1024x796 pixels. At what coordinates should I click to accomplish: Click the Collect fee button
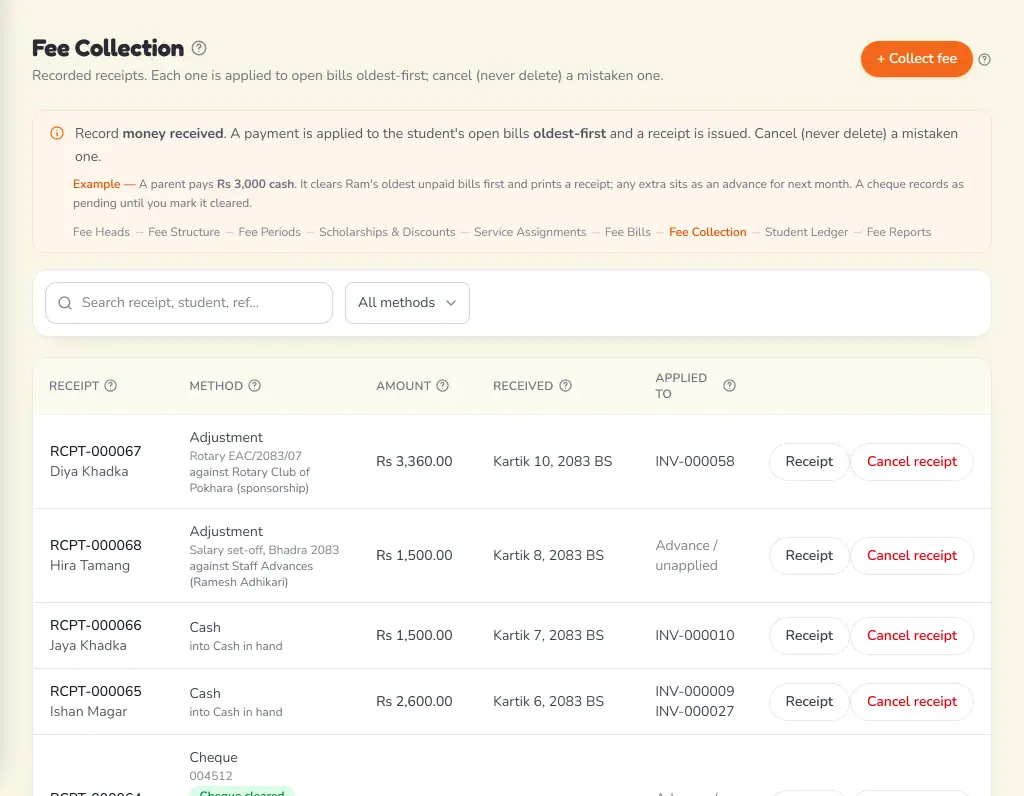point(916,59)
